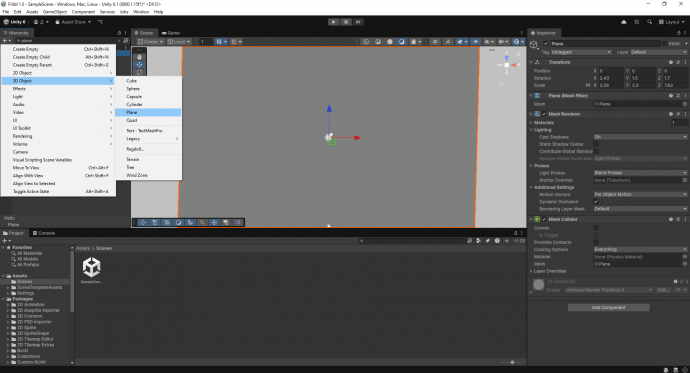Click the Add Component button
This screenshot has height=373, width=690.
[609, 307]
